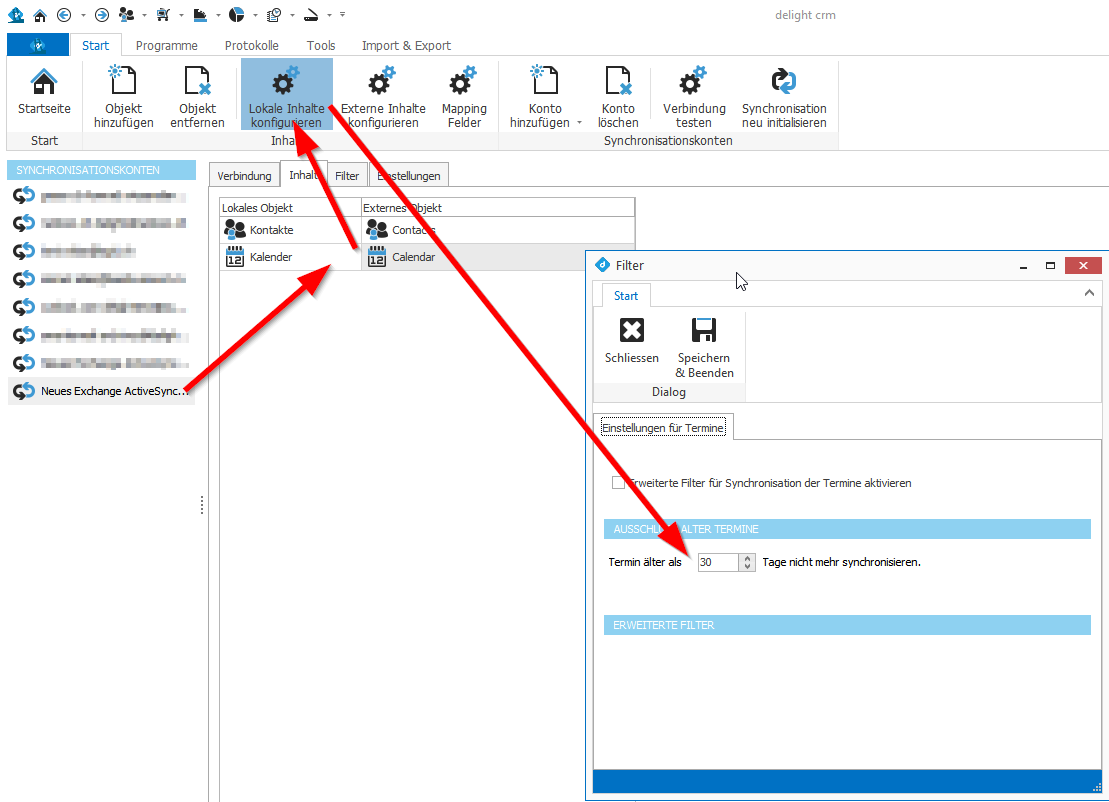
Task: Open the Einstellungen für Termine tab
Action: [663, 426]
